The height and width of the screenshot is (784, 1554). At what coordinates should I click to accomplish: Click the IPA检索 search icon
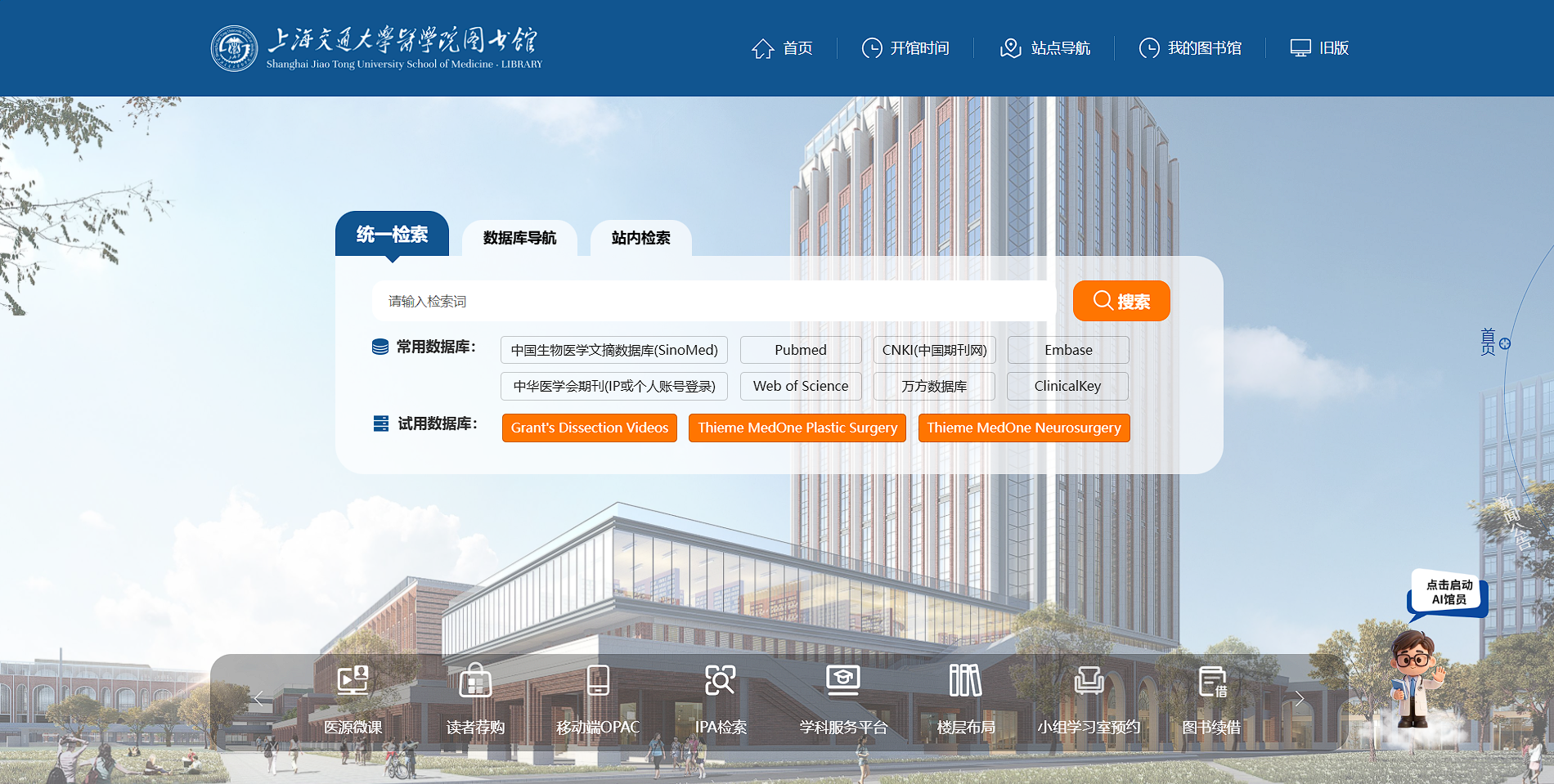tap(720, 681)
